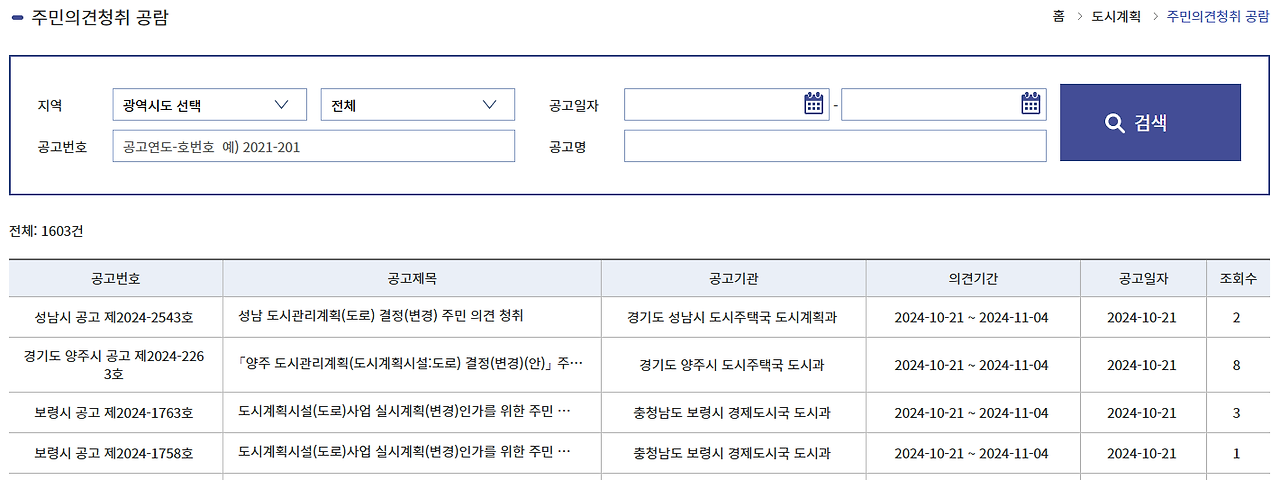Select 보령시 공고 제2024-1763호 cell

pos(116,412)
